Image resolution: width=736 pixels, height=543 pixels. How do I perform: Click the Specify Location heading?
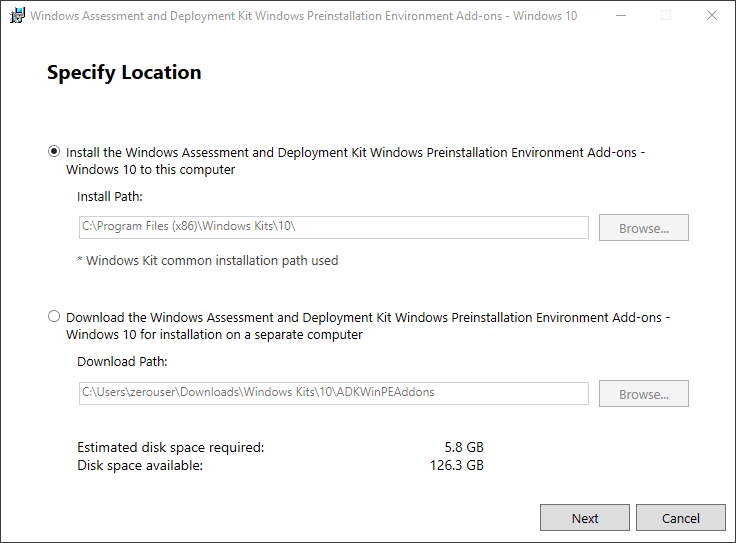[x=124, y=73]
